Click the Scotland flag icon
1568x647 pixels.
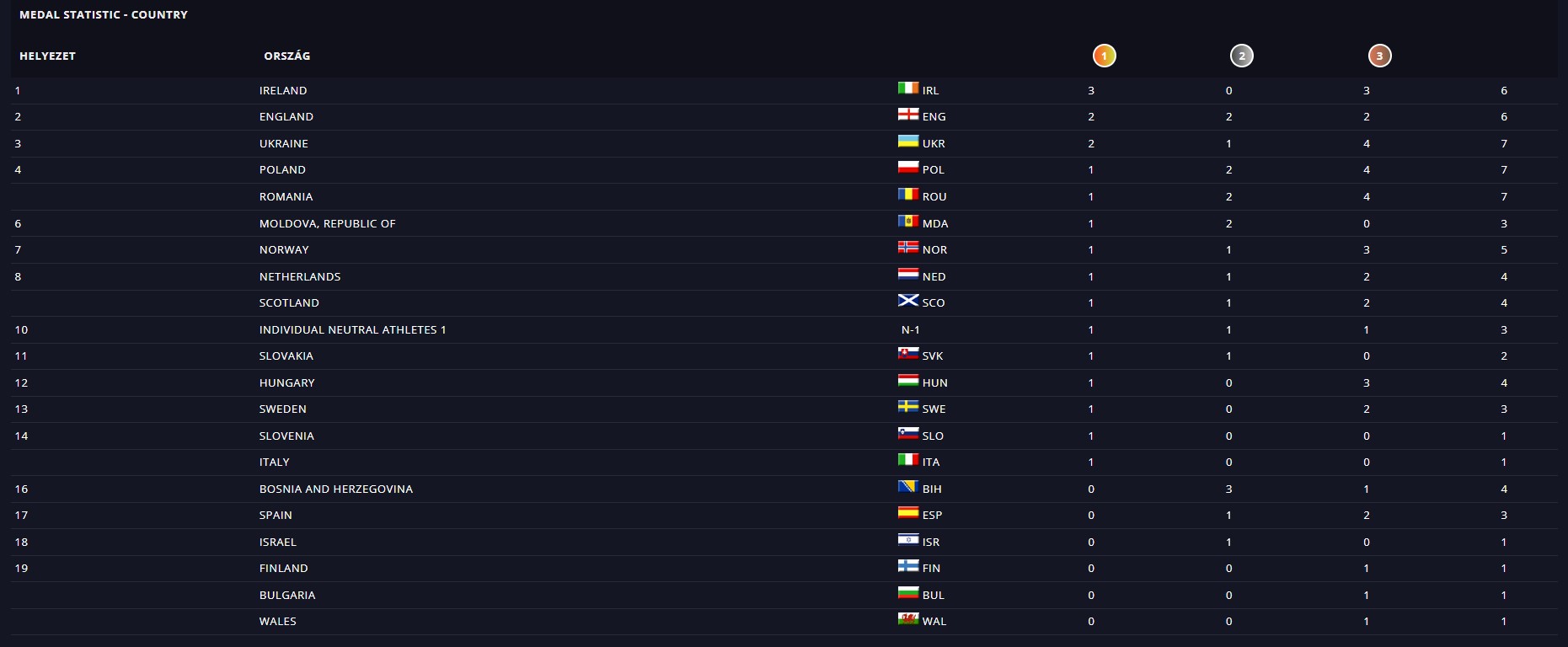[907, 301]
